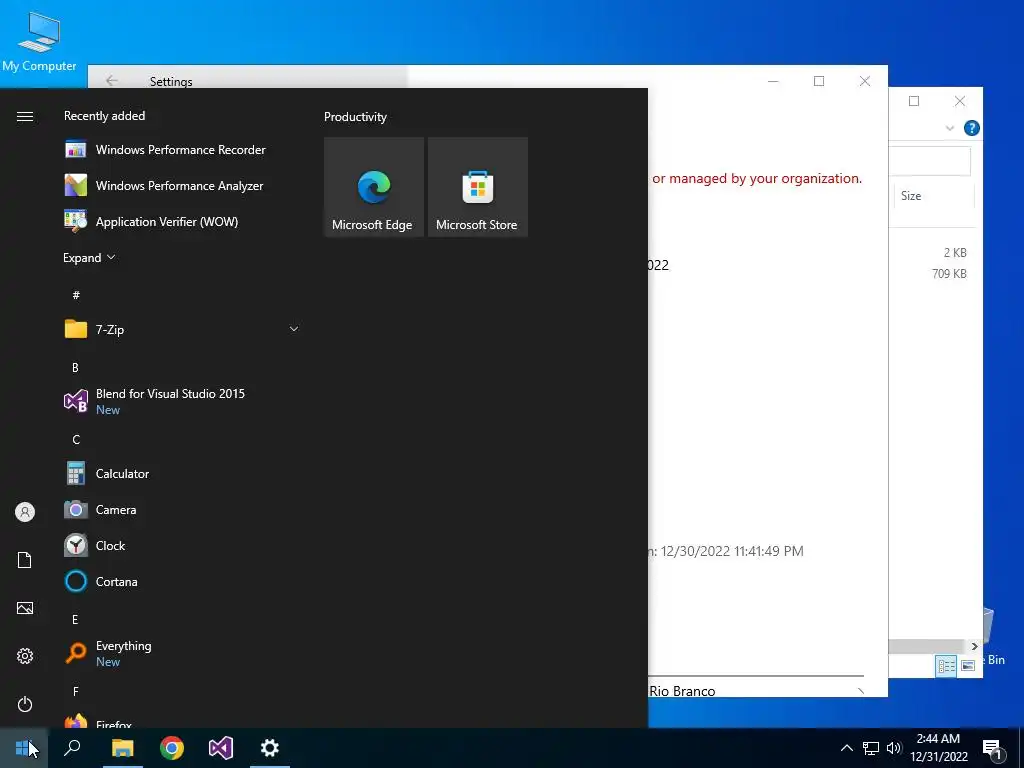The image size is (1024, 768).
Task: Switch to Settings on the taskbar
Action: pos(270,748)
